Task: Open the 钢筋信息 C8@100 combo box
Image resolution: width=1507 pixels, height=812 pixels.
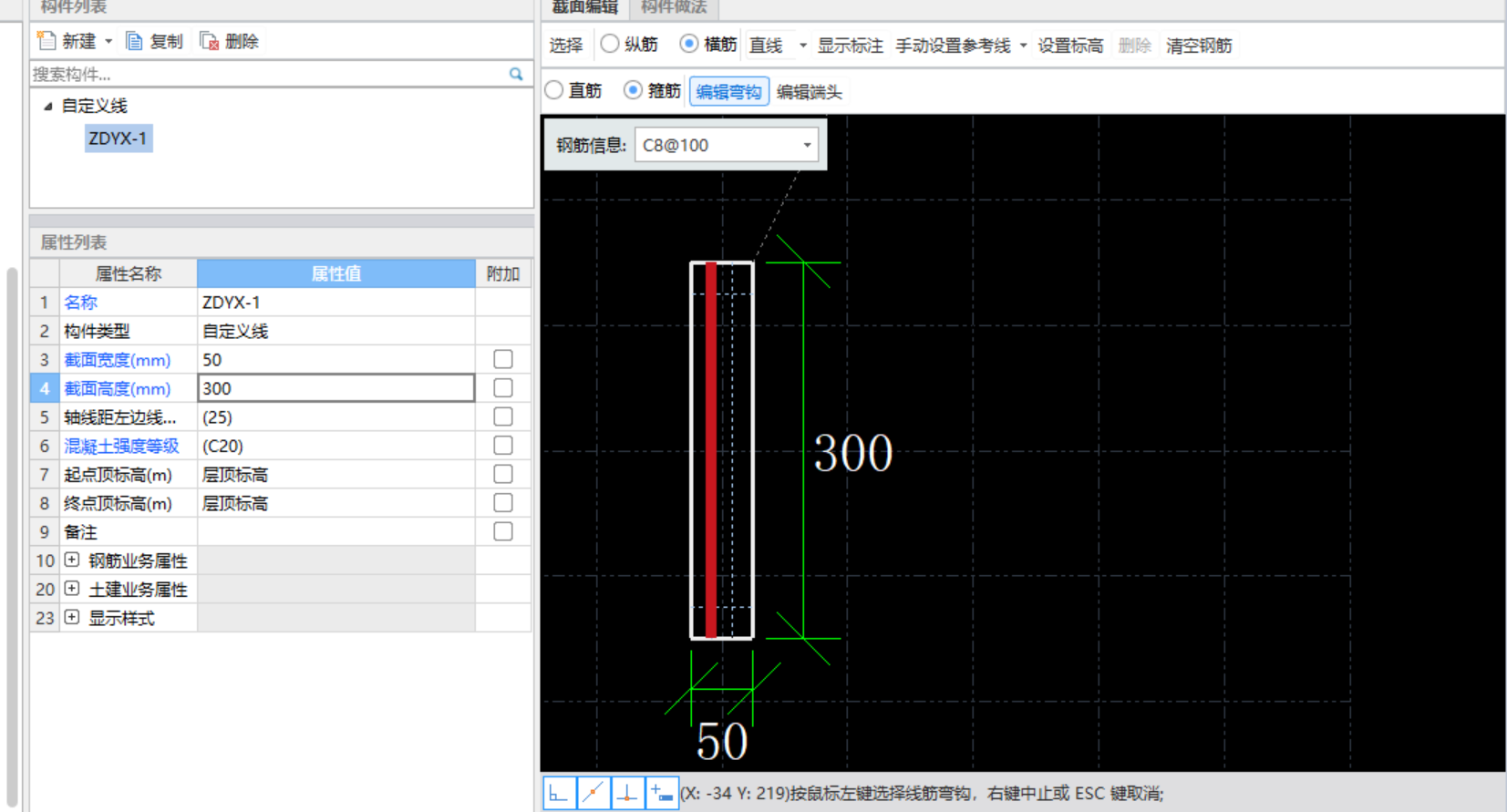Action: pos(727,145)
